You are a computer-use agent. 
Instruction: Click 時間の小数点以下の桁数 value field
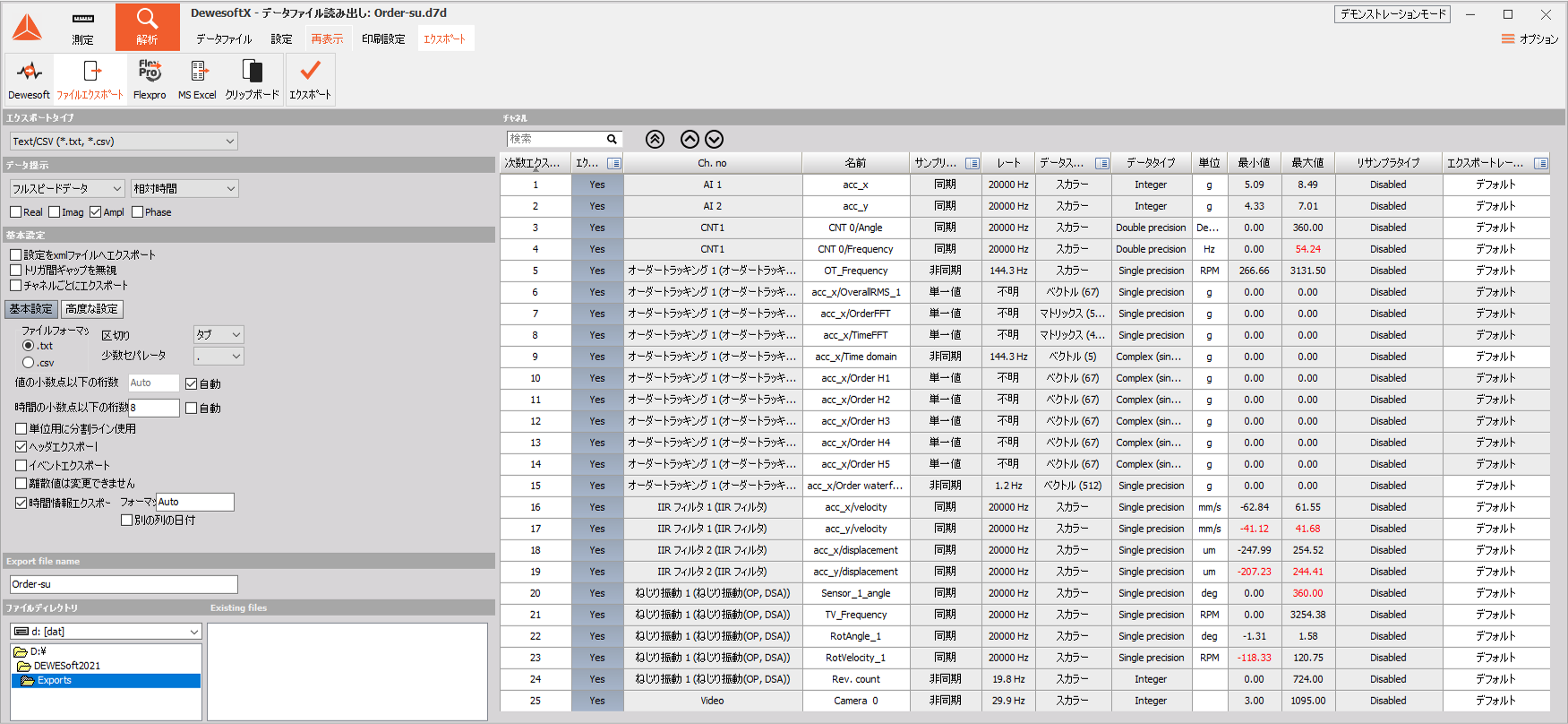pos(154,408)
